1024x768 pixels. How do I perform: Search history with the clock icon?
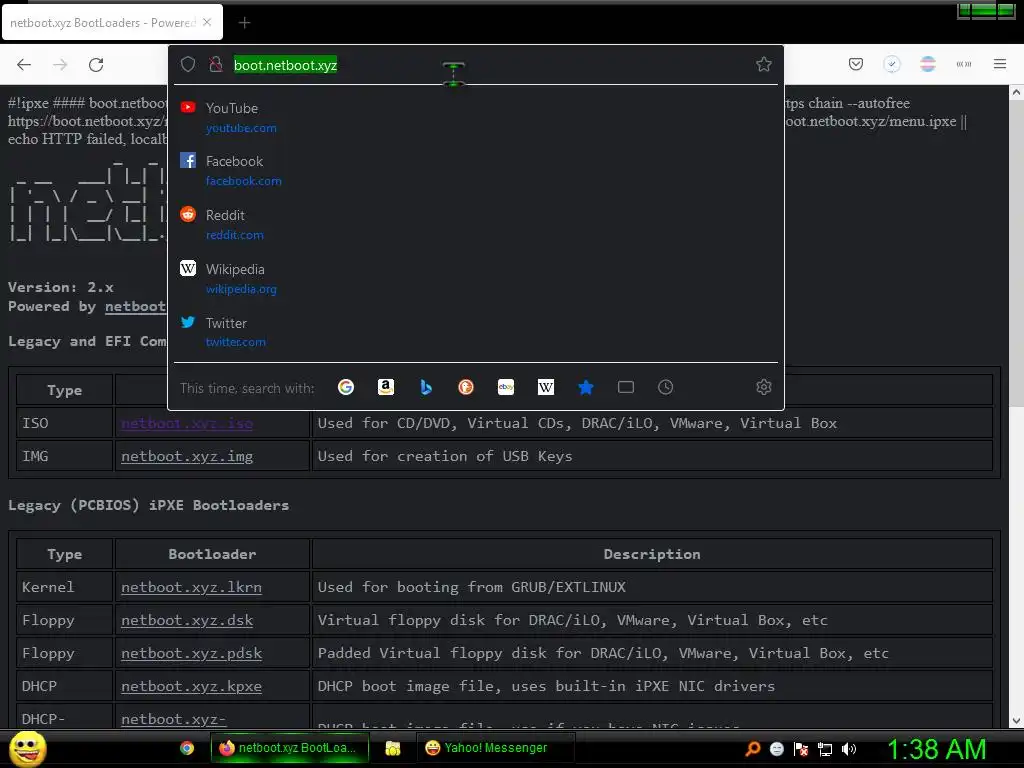coord(665,387)
